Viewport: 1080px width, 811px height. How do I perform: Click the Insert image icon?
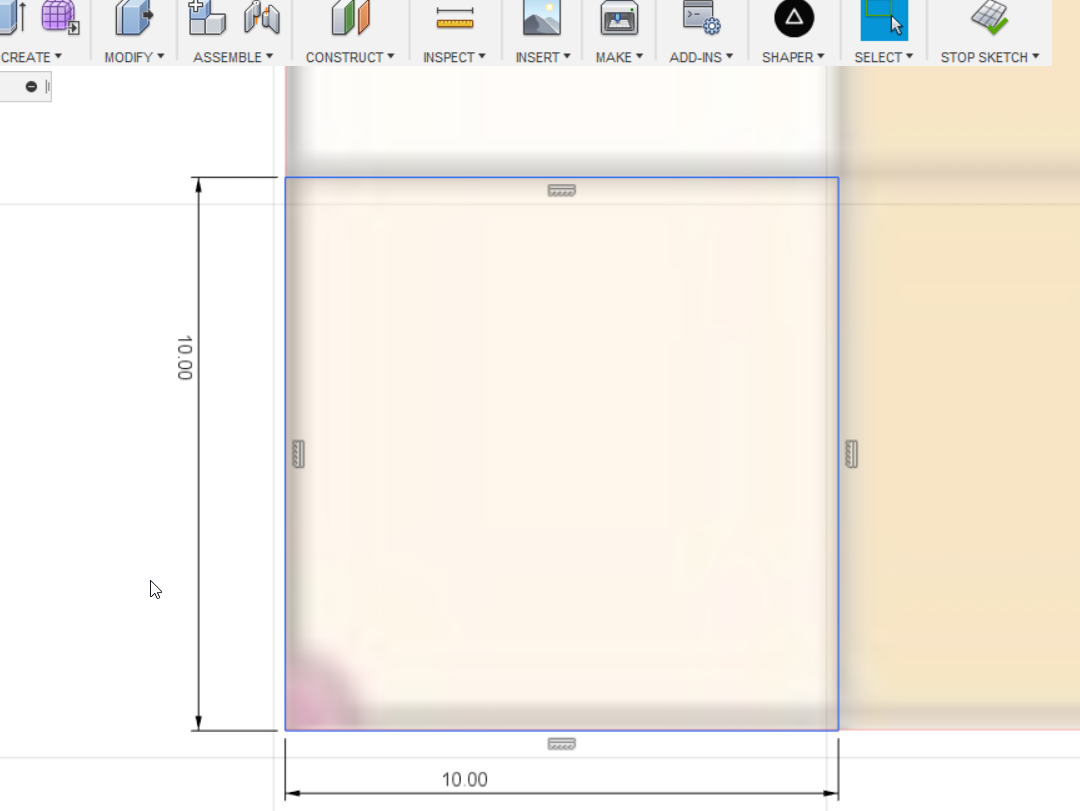point(540,19)
